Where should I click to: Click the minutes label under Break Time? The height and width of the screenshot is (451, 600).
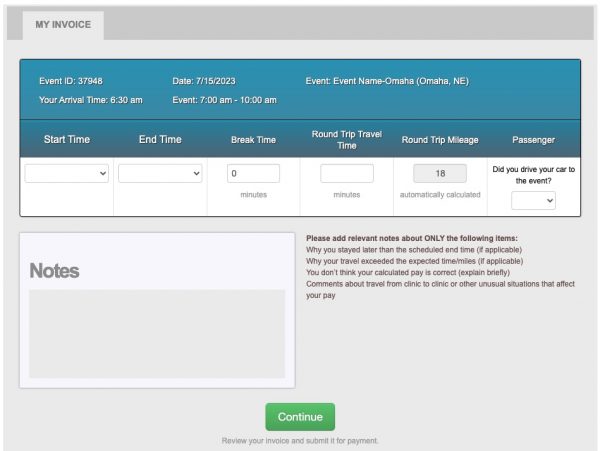point(253,195)
